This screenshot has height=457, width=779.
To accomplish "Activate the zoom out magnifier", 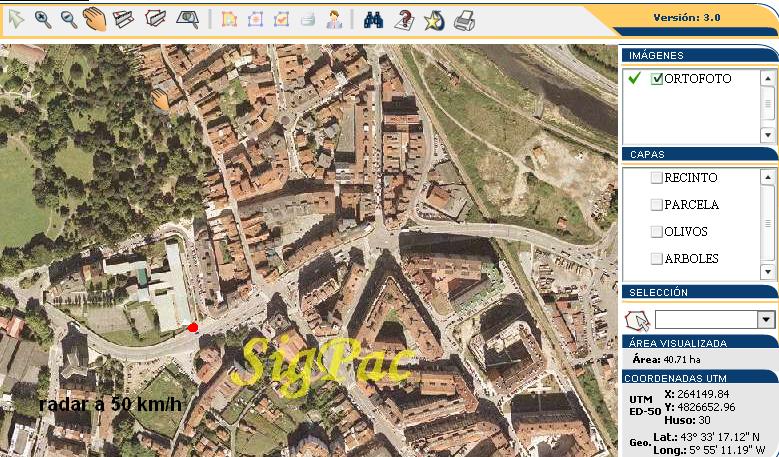I will point(69,19).
